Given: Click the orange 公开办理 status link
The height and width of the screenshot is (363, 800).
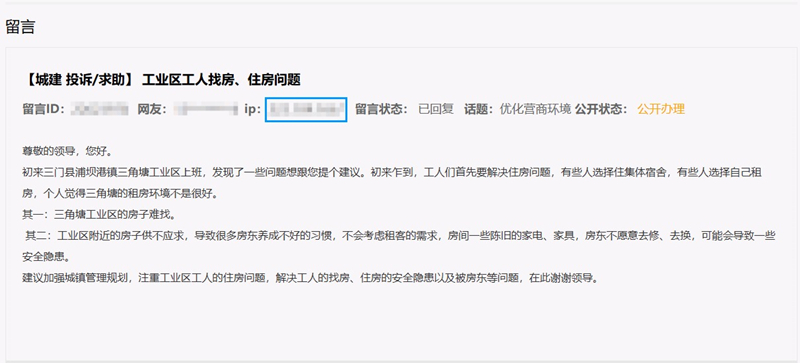Looking at the screenshot, I should coord(661,109).
